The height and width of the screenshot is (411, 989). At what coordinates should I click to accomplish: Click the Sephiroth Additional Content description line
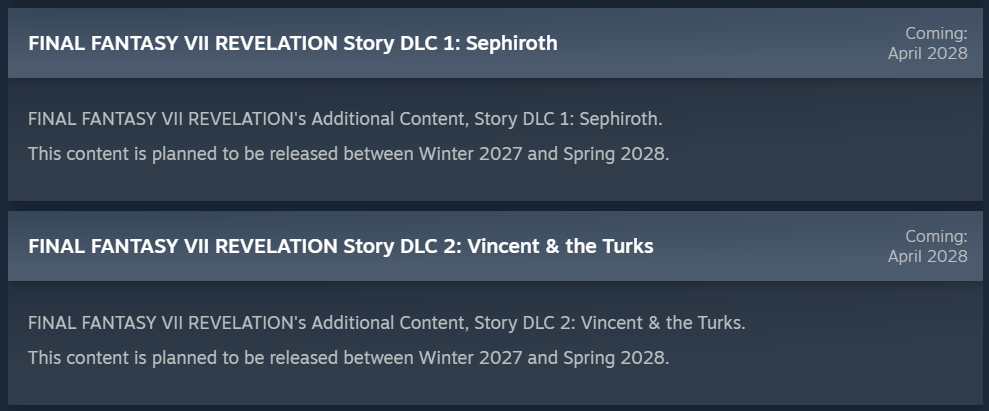click(345, 119)
